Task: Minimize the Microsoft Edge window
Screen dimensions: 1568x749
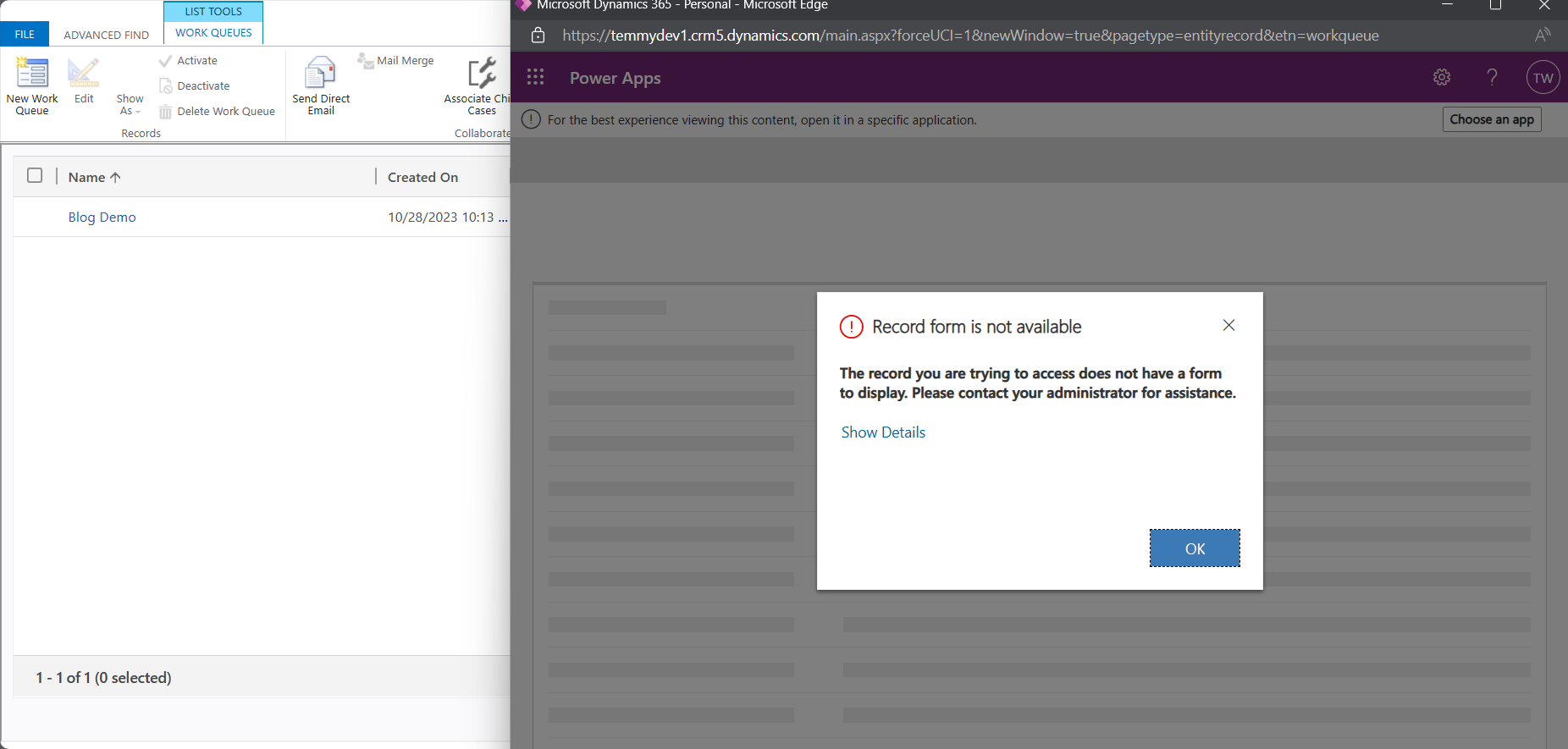Action: (1447, 6)
